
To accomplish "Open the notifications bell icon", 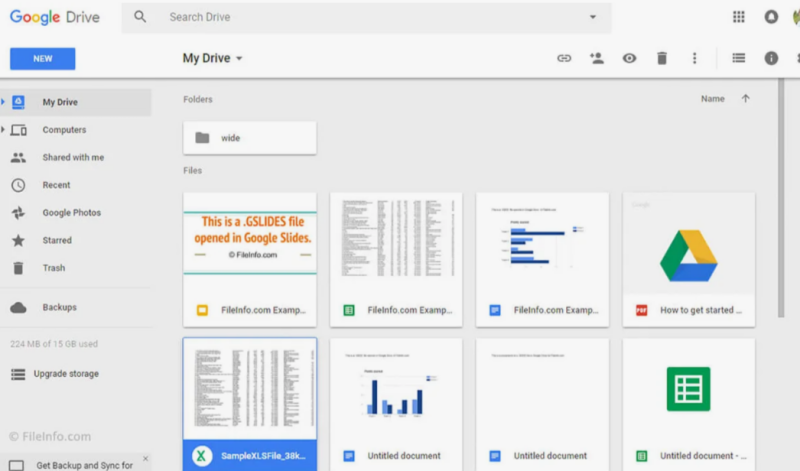I will click(x=771, y=17).
